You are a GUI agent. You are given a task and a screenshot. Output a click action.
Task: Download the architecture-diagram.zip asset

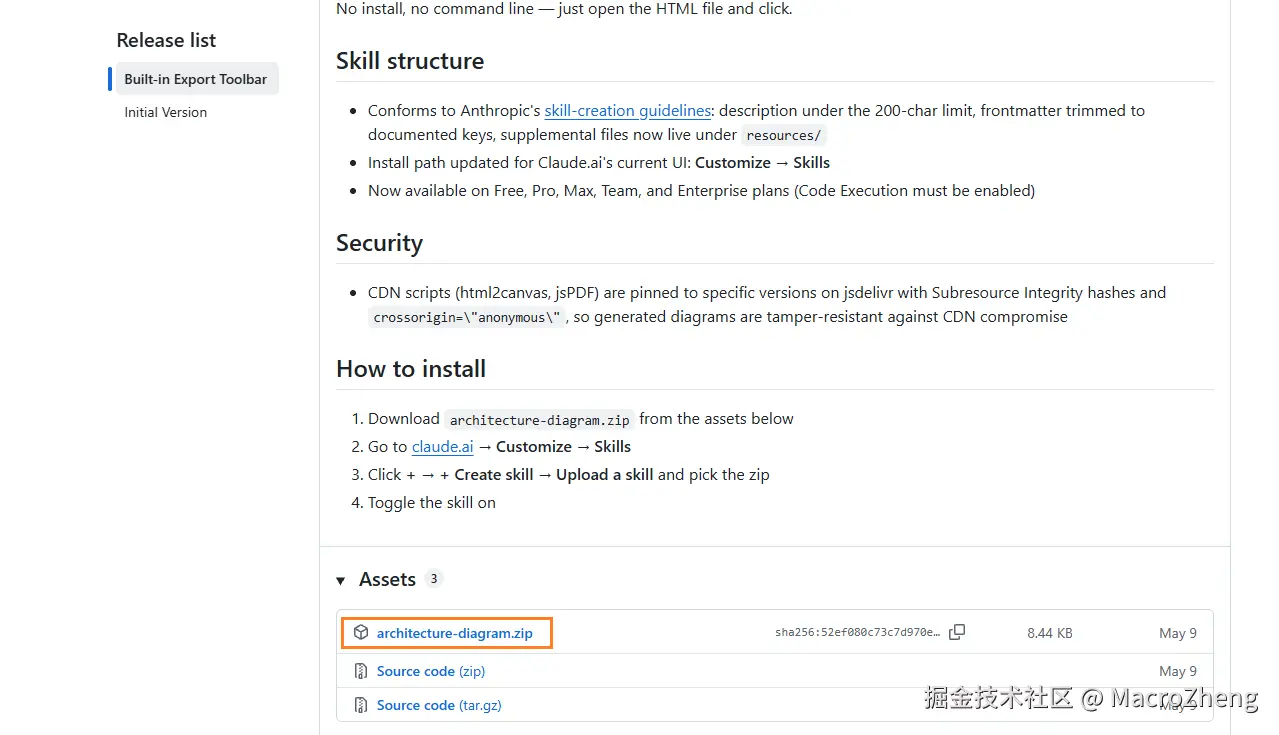[x=454, y=633]
